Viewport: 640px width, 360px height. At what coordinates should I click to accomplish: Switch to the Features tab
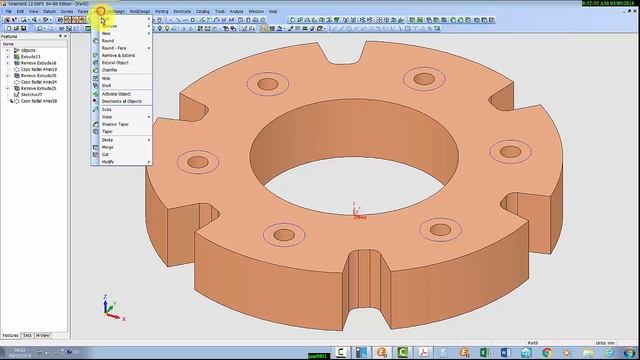tap(10, 336)
